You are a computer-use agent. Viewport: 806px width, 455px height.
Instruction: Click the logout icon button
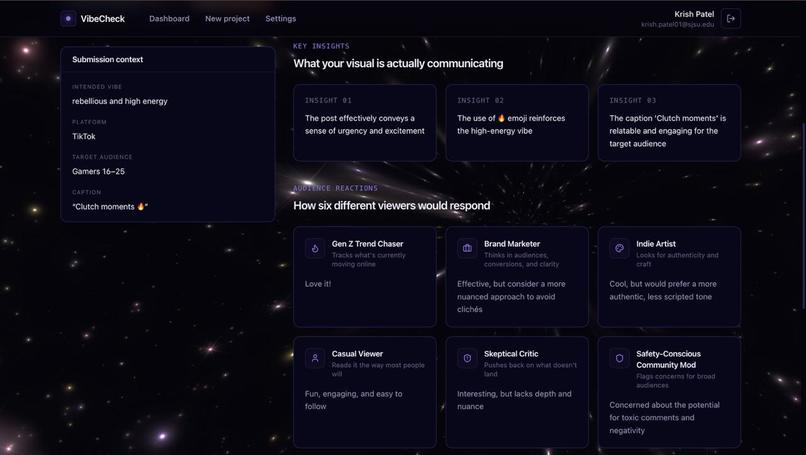(730, 19)
